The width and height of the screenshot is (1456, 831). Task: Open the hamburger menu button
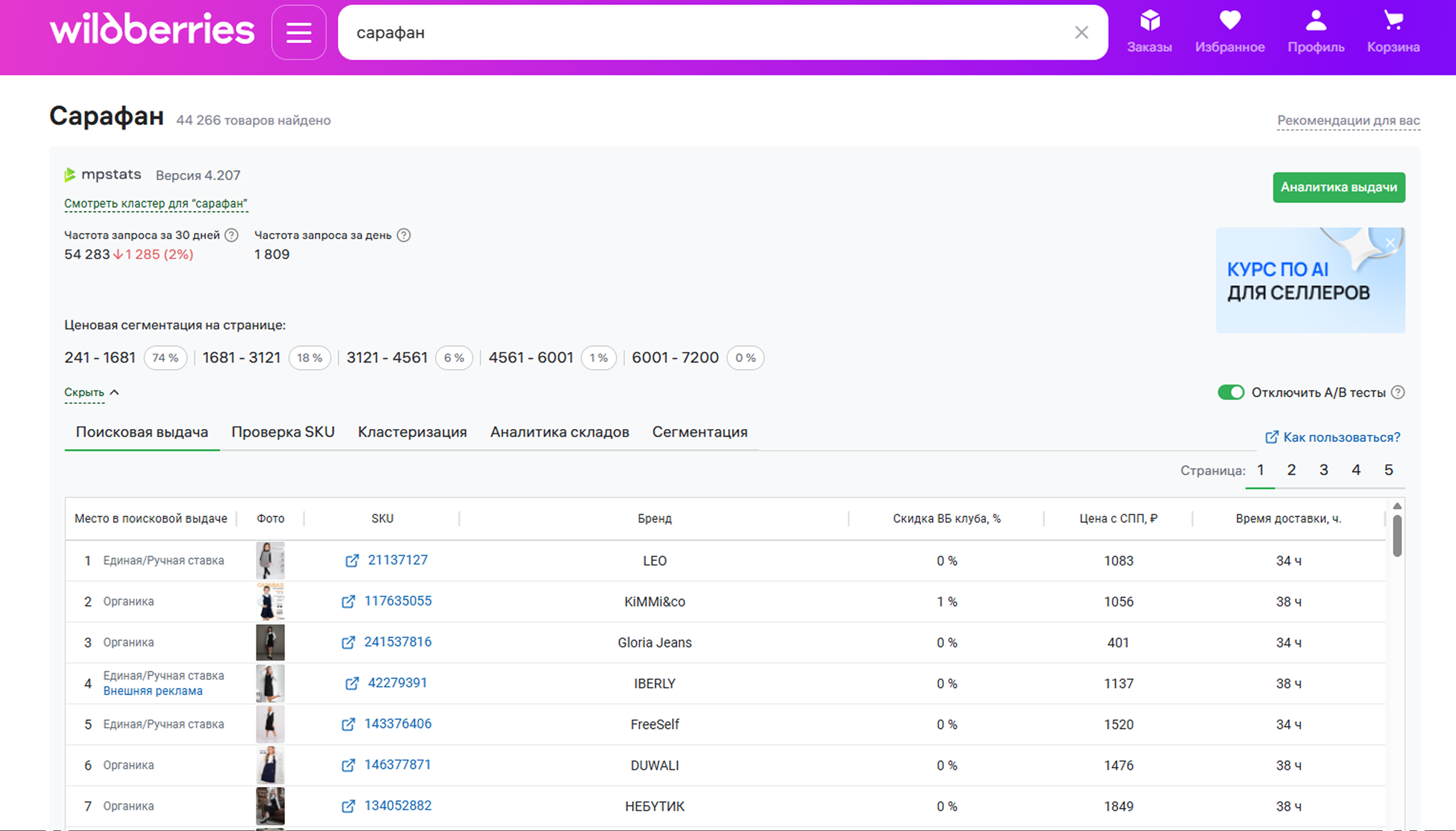299,32
